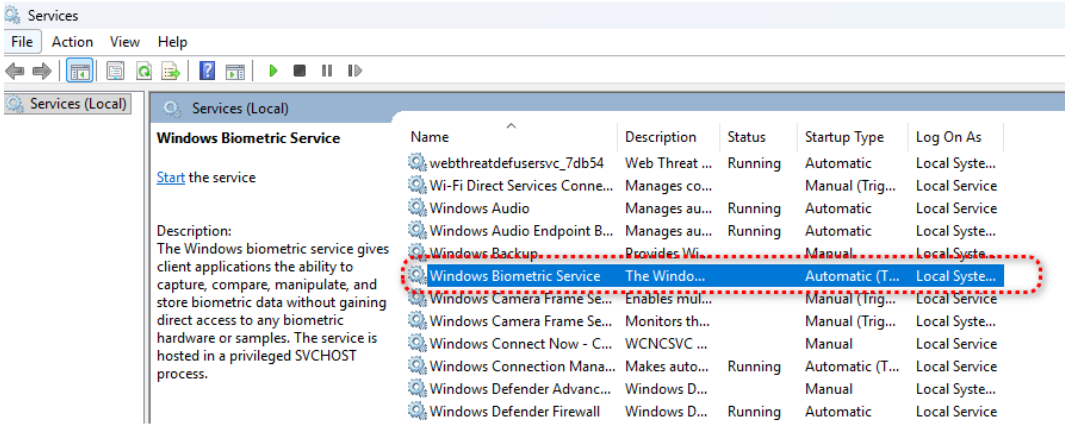Go forward using the toolbar Forward arrow
The height and width of the screenshot is (432, 1065).
click(x=42, y=71)
